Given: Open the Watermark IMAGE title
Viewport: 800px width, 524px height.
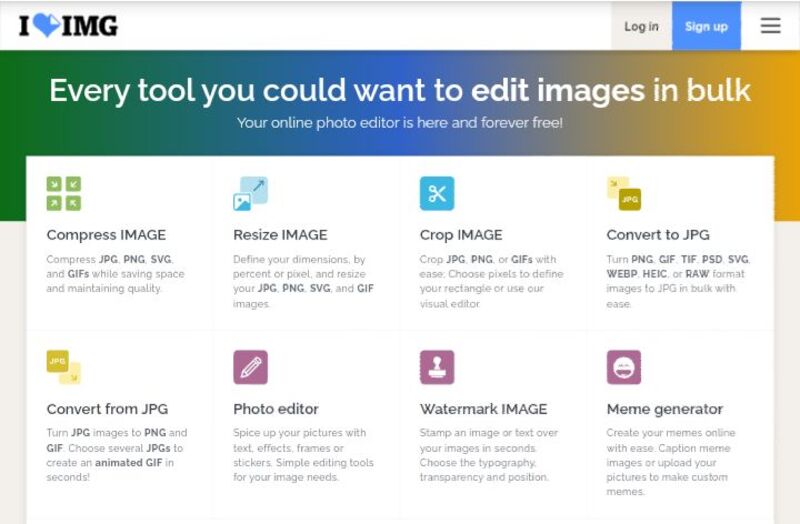Looking at the screenshot, I should click(x=484, y=409).
